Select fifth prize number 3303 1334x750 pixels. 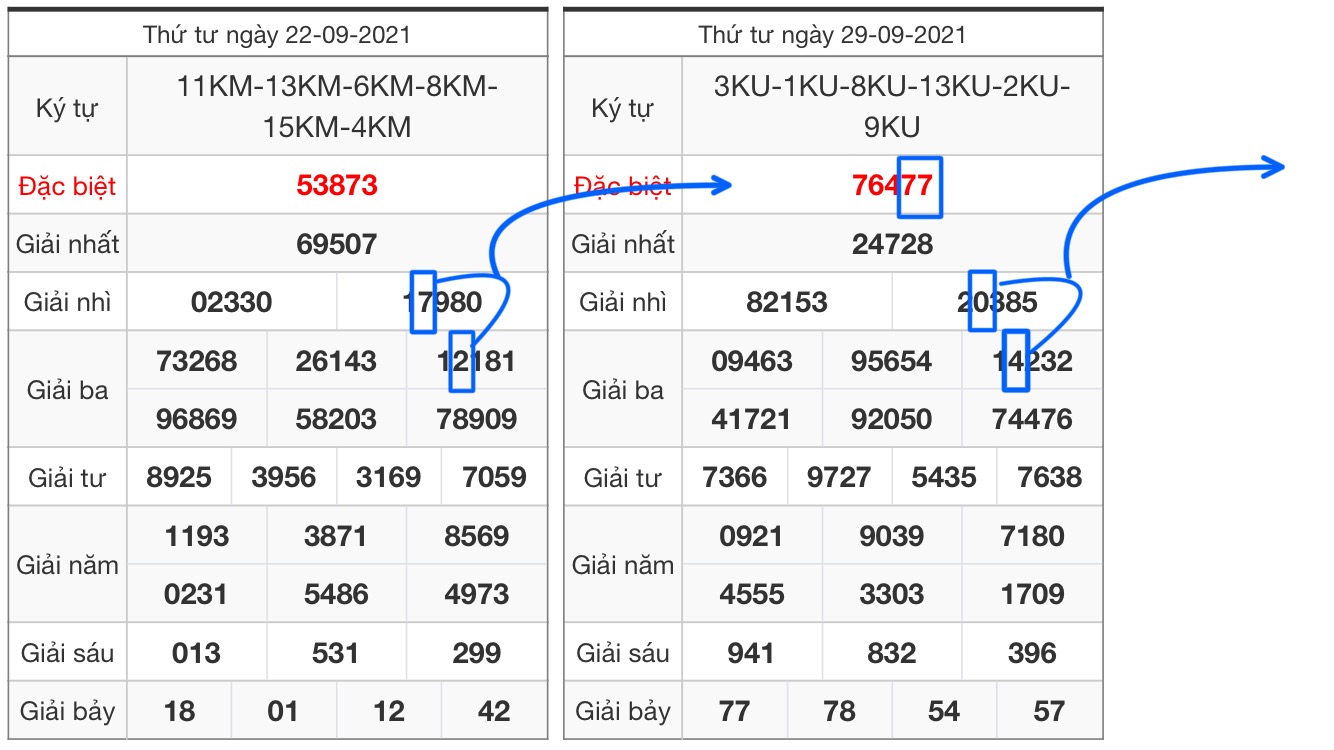891,595
